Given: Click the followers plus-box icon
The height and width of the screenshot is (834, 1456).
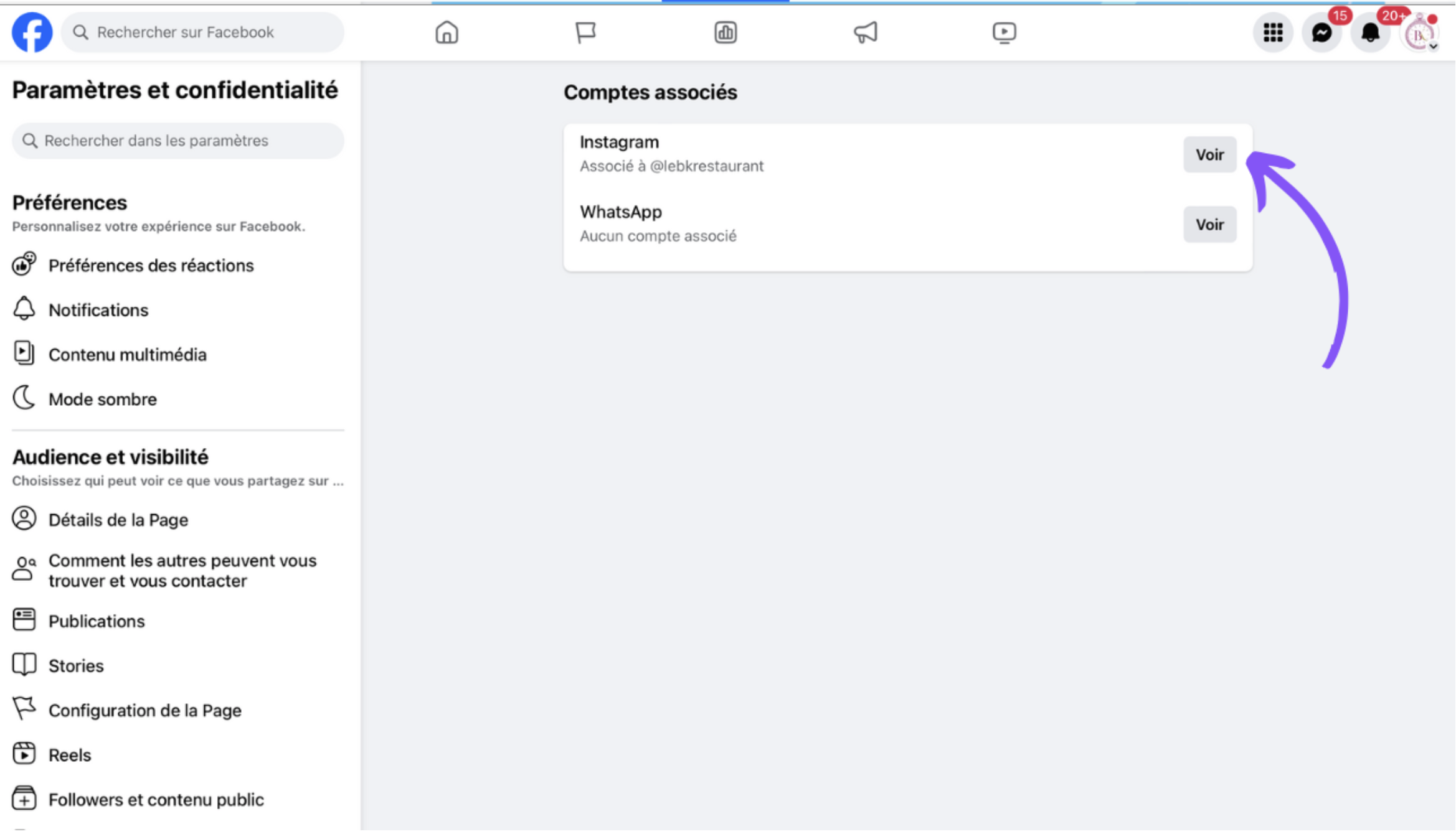Looking at the screenshot, I should pos(24,799).
